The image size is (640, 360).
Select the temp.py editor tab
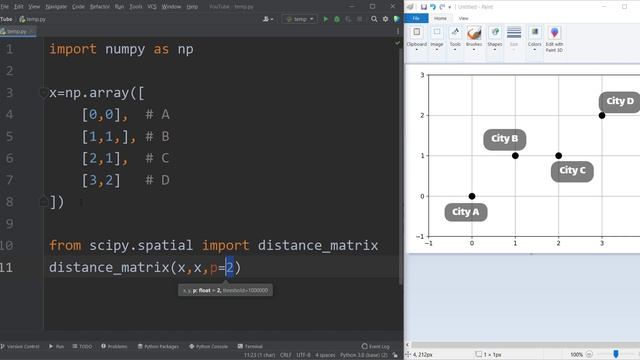(17, 31)
